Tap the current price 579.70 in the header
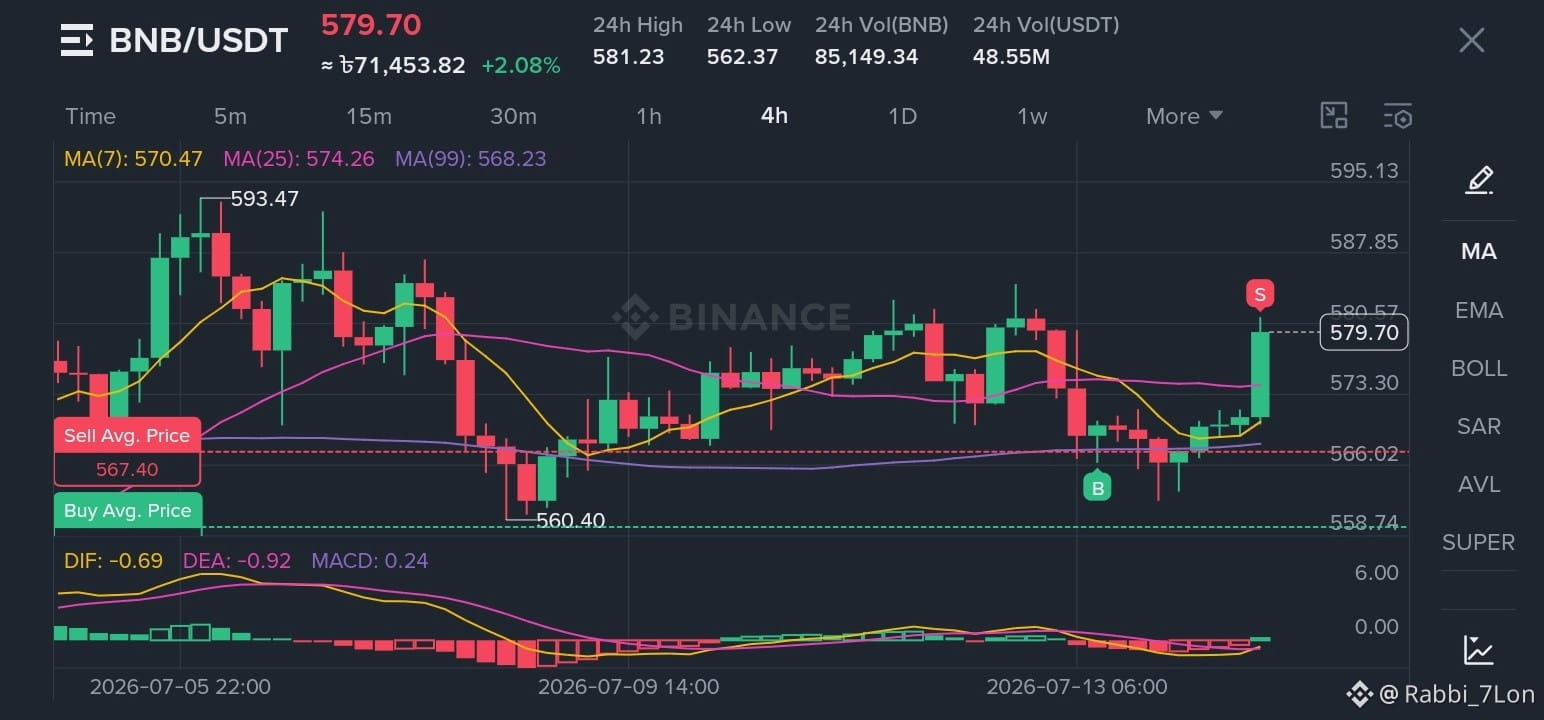The width and height of the screenshot is (1544, 720). click(x=371, y=25)
